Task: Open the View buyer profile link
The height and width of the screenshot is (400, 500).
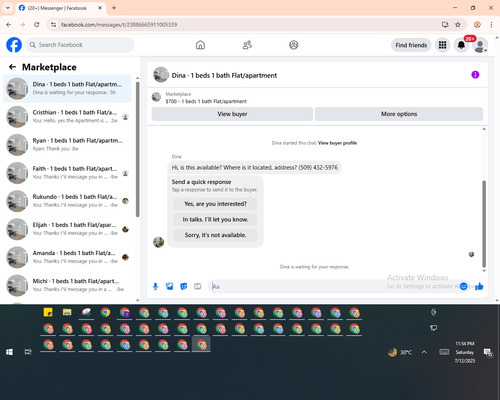Action: [337, 143]
